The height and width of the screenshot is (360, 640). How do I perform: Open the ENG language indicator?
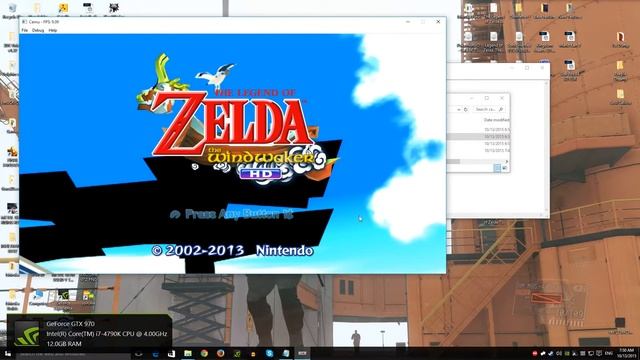coord(609,353)
